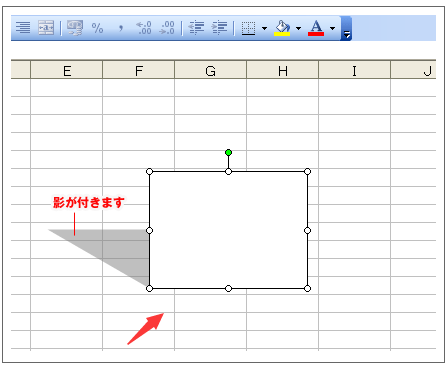Select column J header
The image size is (447, 374).
(414, 70)
